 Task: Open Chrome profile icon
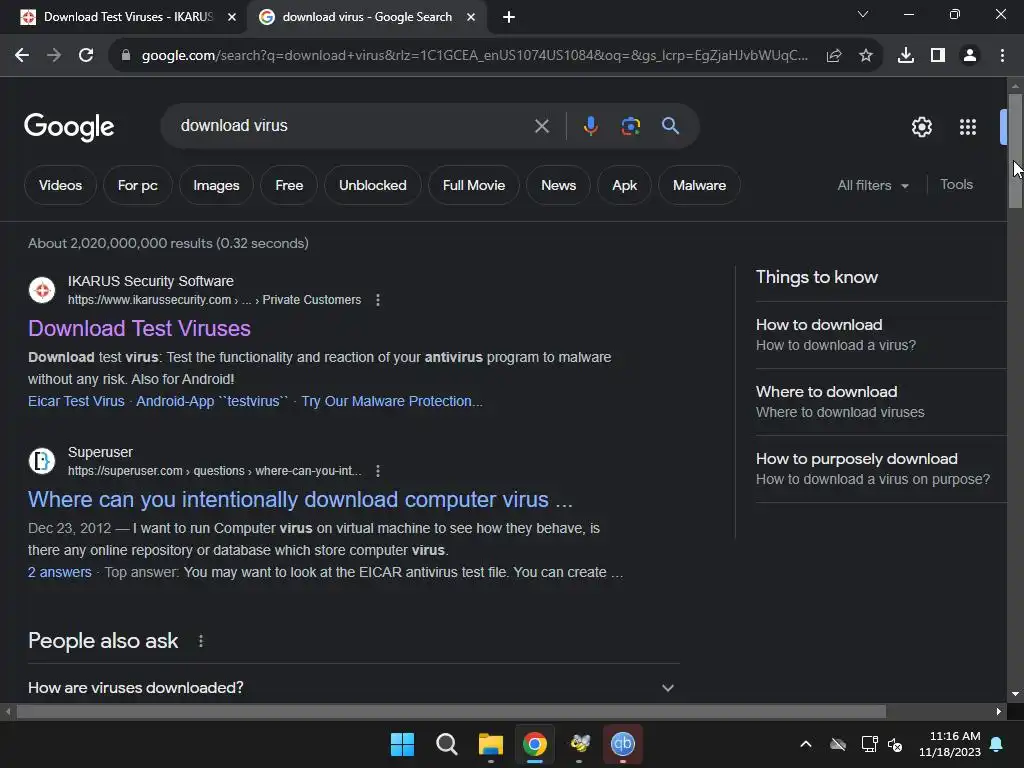(969, 56)
